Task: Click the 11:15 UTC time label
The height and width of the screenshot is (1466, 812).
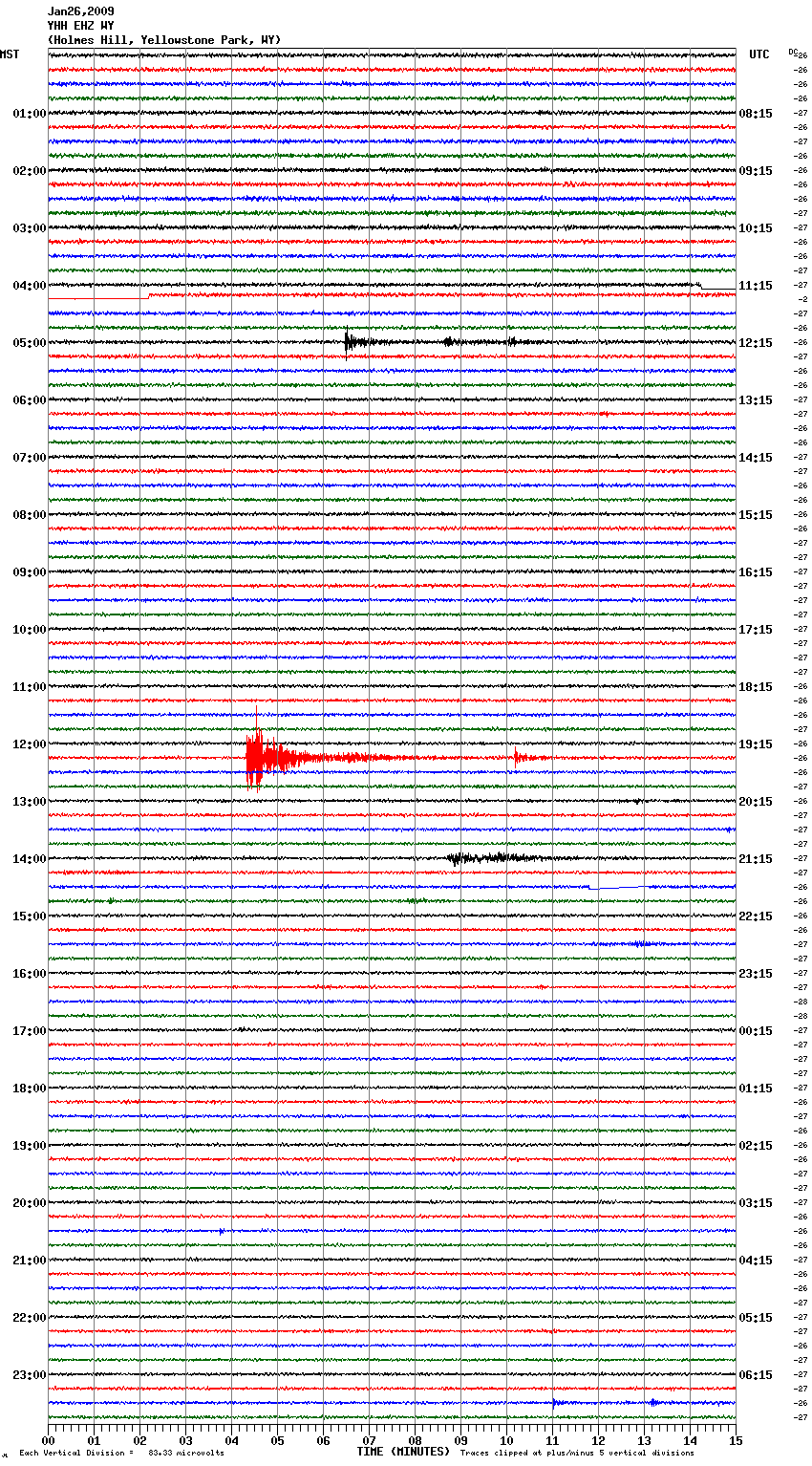Action: (756, 286)
